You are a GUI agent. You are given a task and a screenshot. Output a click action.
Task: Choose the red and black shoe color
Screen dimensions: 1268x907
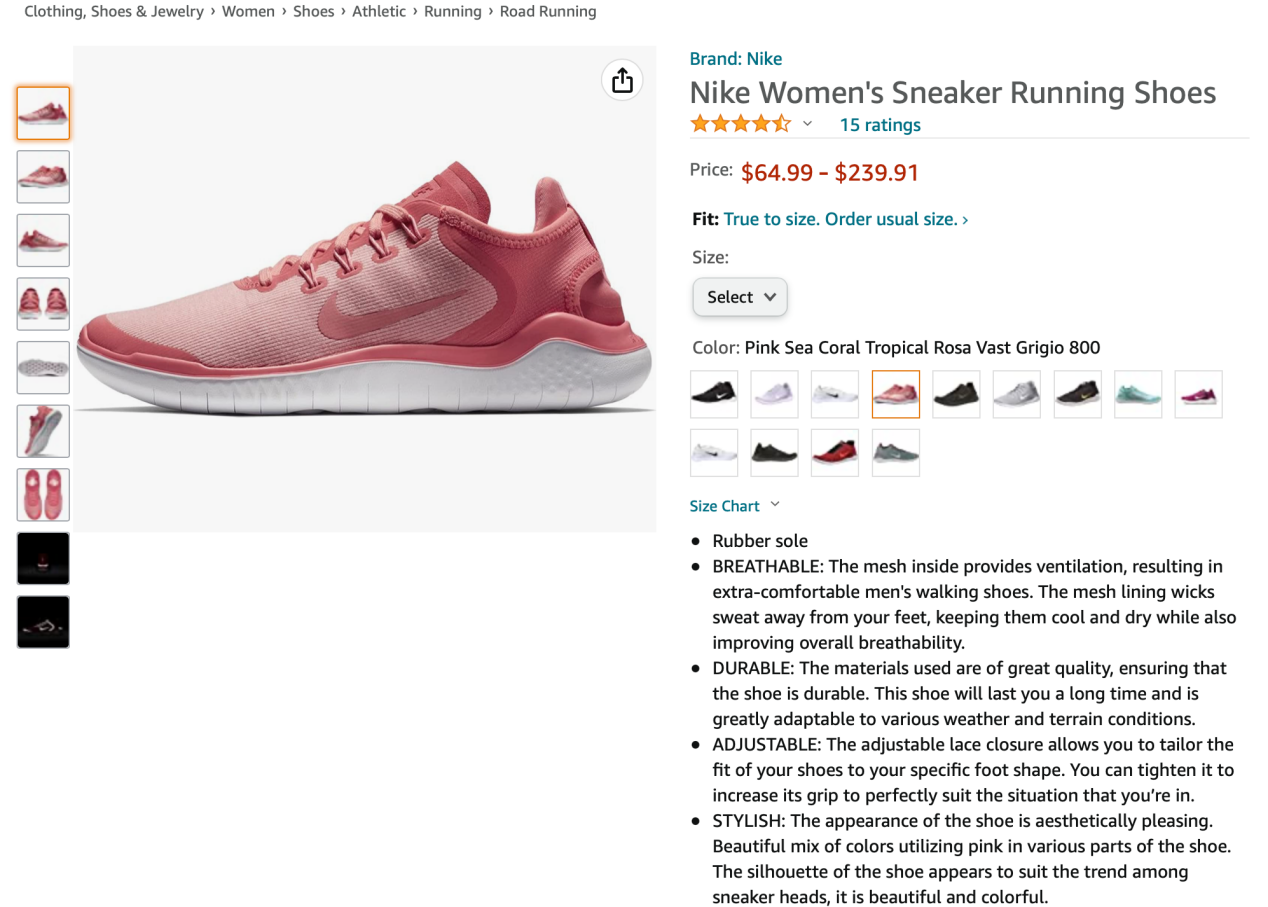click(x=835, y=453)
